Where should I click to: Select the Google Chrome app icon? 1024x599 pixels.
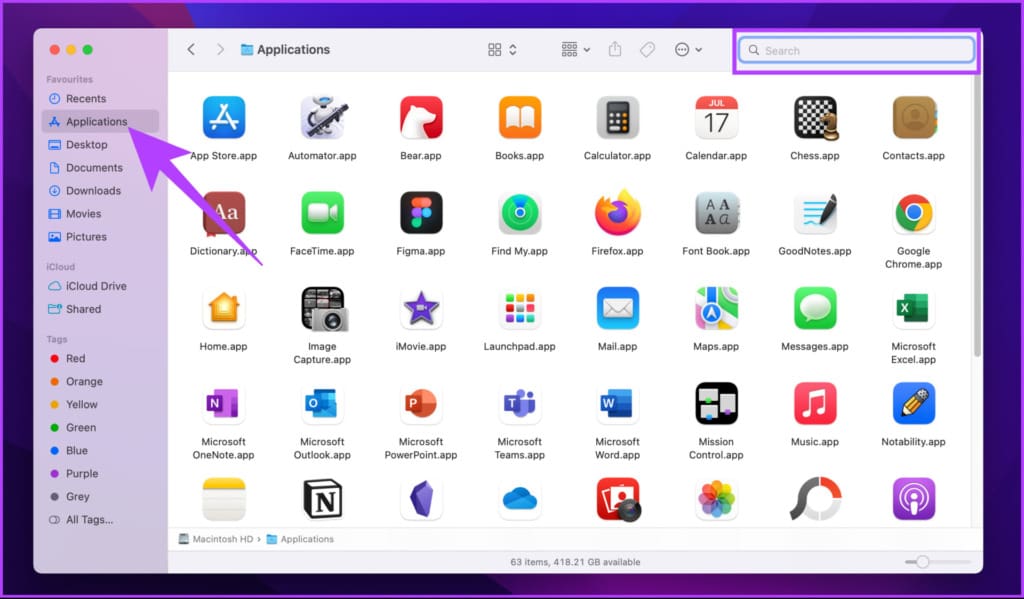tap(914, 213)
